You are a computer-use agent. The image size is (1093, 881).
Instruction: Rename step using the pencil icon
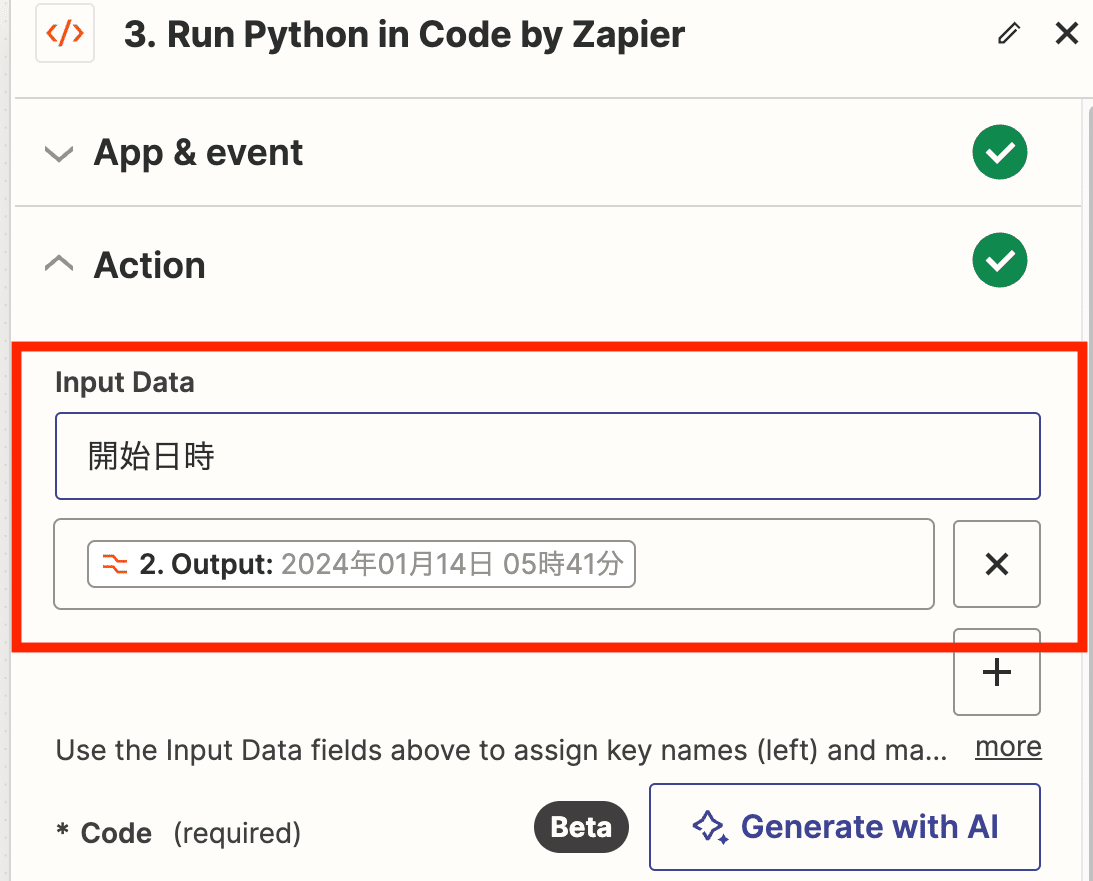pos(1009,33)
